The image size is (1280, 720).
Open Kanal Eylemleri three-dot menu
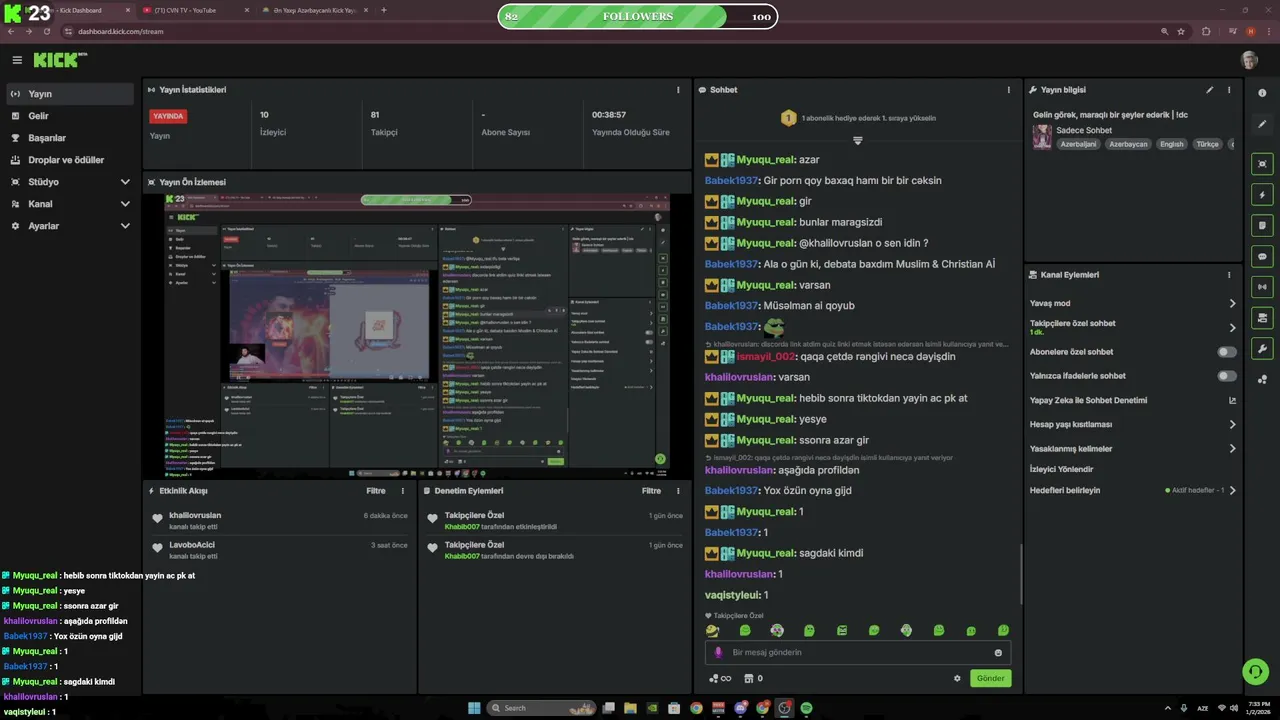[x=1229, y=275]
